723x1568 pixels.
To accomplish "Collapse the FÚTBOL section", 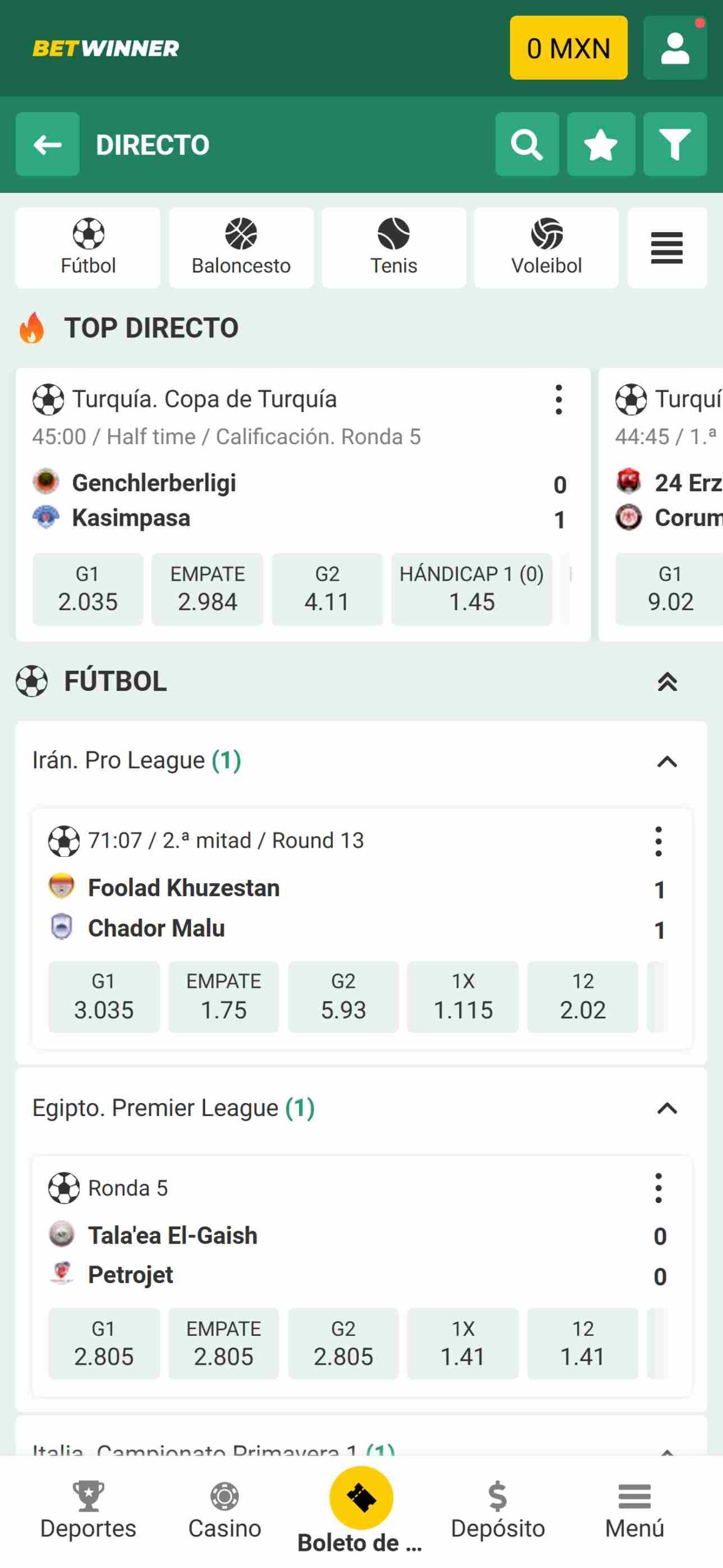I will [667, 682].
